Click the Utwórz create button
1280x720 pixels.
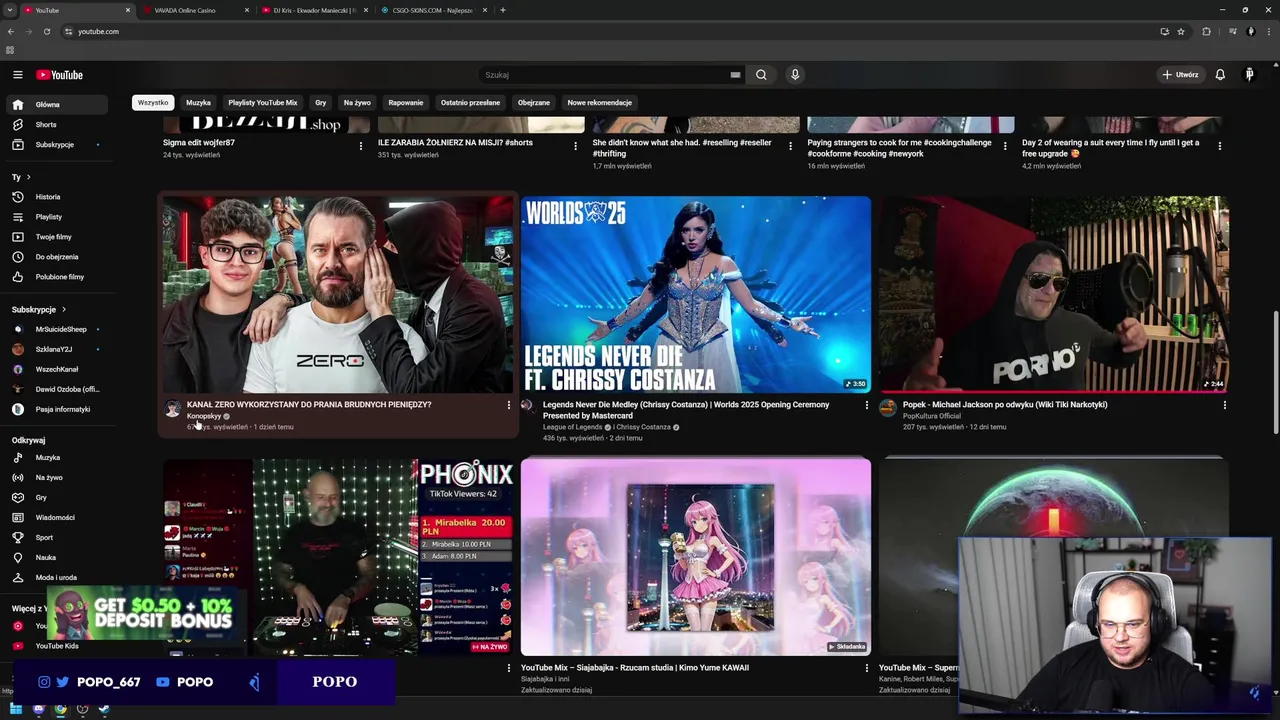click(1180, 75)
